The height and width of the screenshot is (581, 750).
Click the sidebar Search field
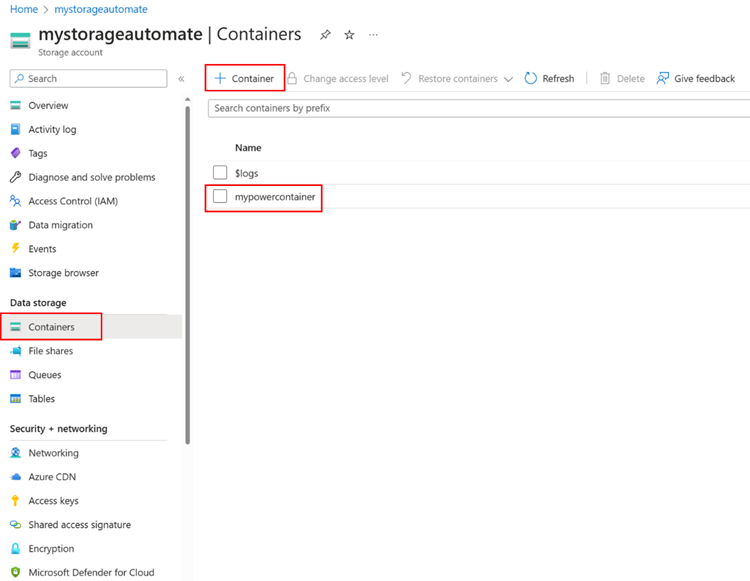tap(88, 78)
